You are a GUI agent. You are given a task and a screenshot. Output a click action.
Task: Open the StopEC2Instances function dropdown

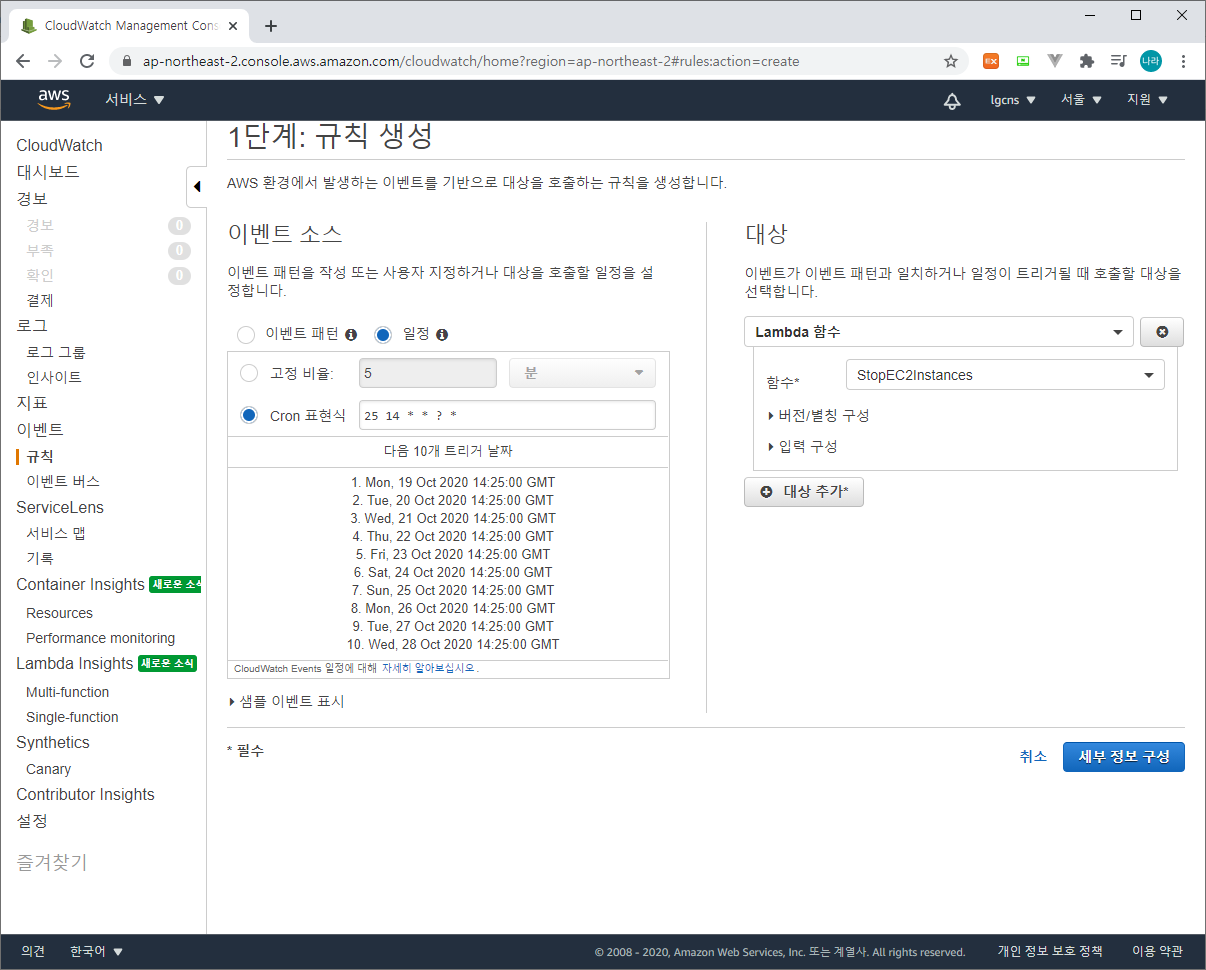[x=1005, y=375]
